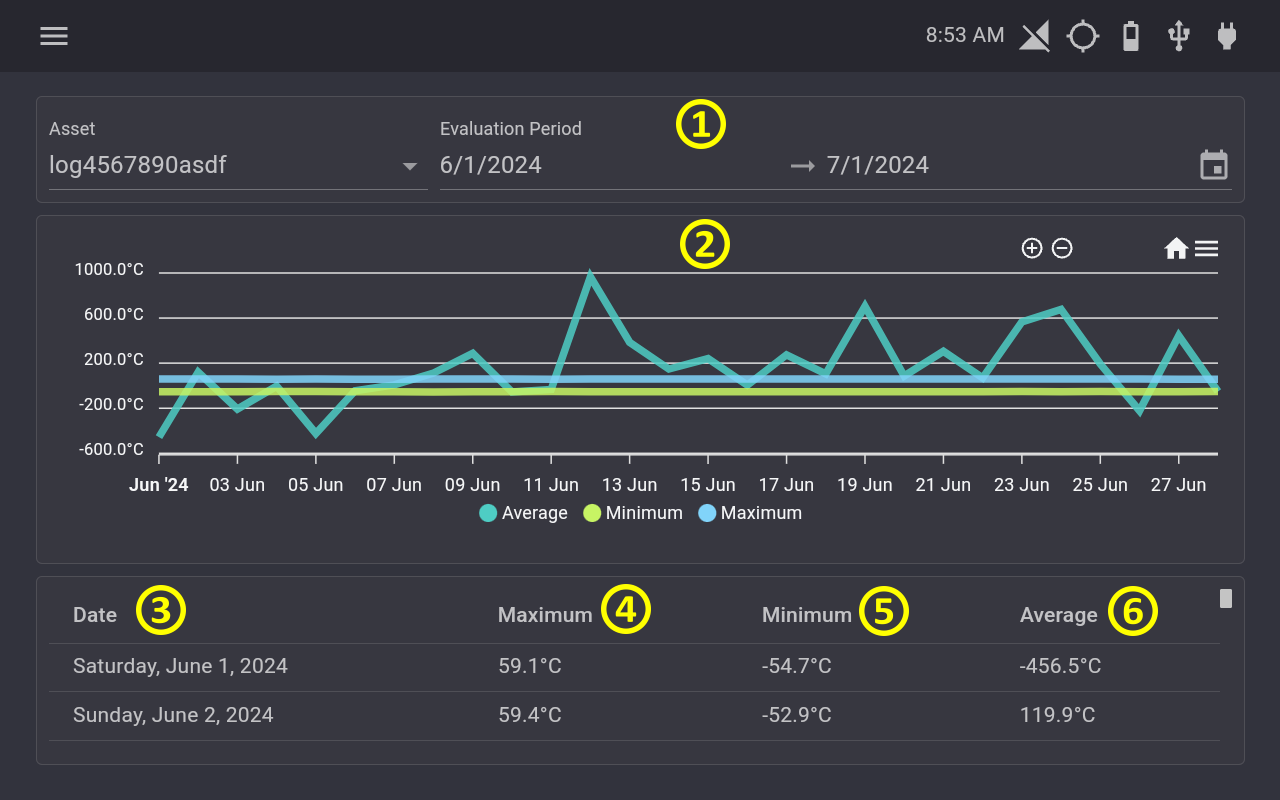Click the battery status icon
The width and height of the screenshot is (1280, 800).
pyautogui.click(x=1131, y=37)
